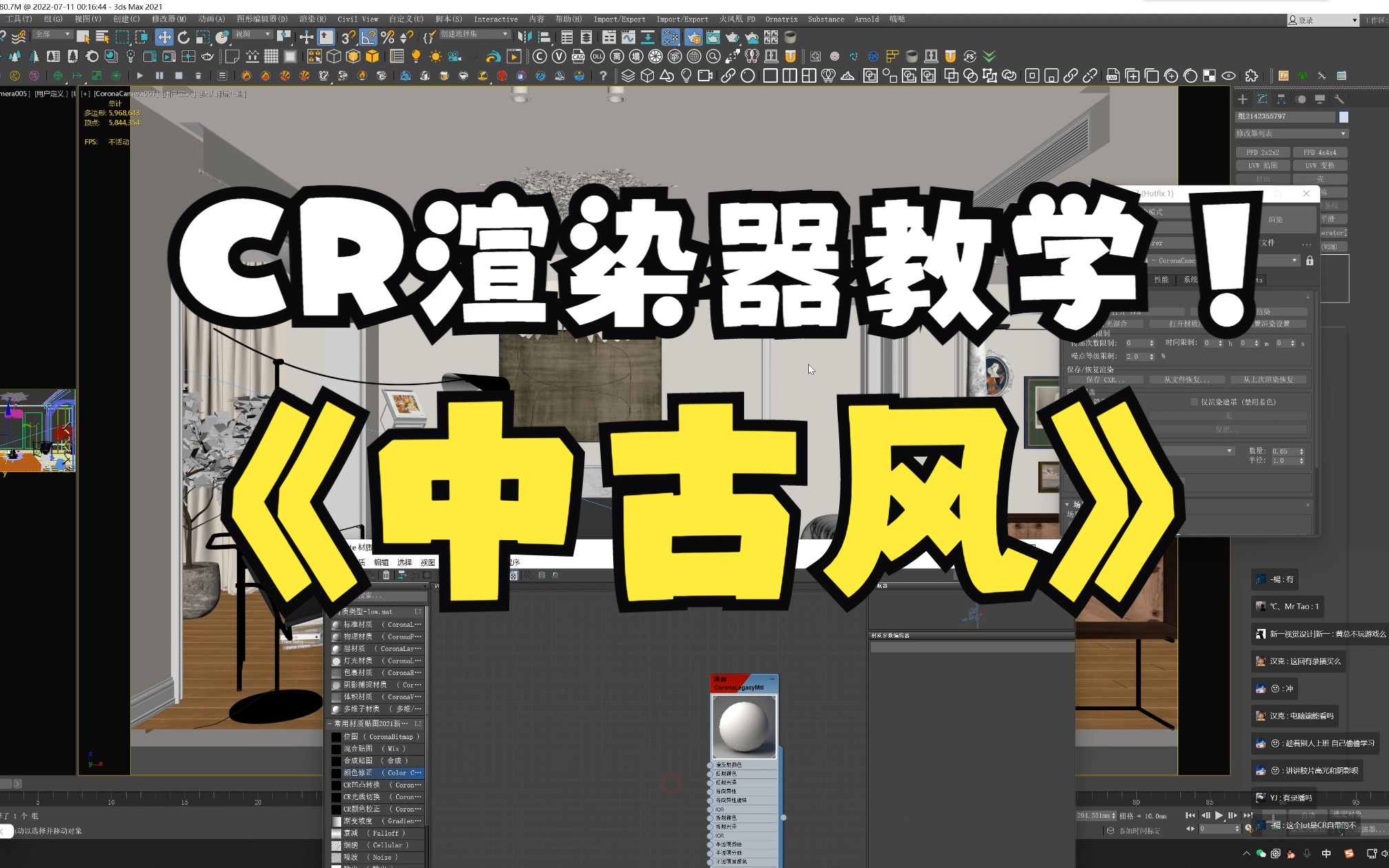Click the simulation stop icon
Screen dimensions: 1389x868
click(x=178, y=76)
